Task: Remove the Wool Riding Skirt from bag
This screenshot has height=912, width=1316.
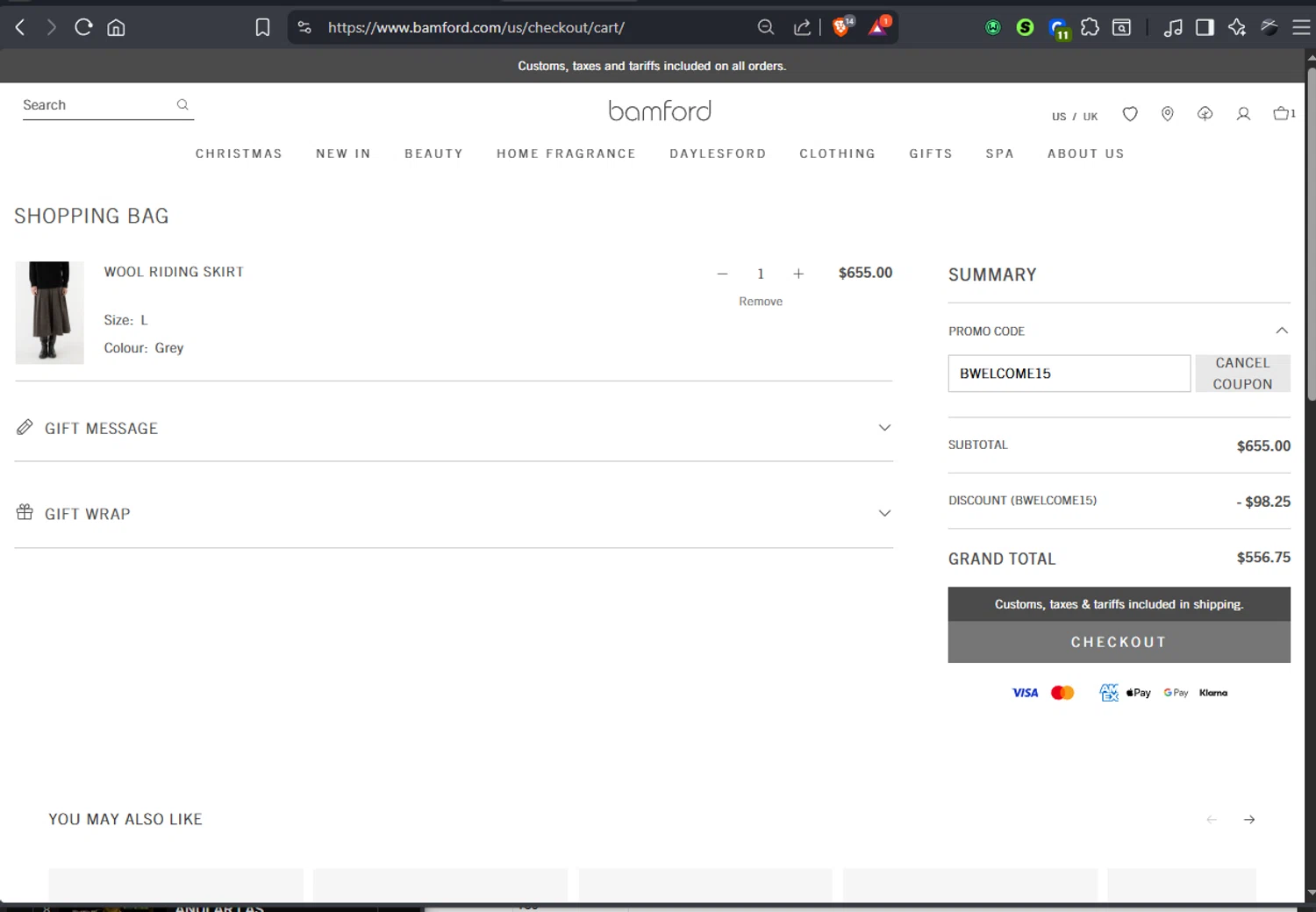Action: click(x=761, y=301)
